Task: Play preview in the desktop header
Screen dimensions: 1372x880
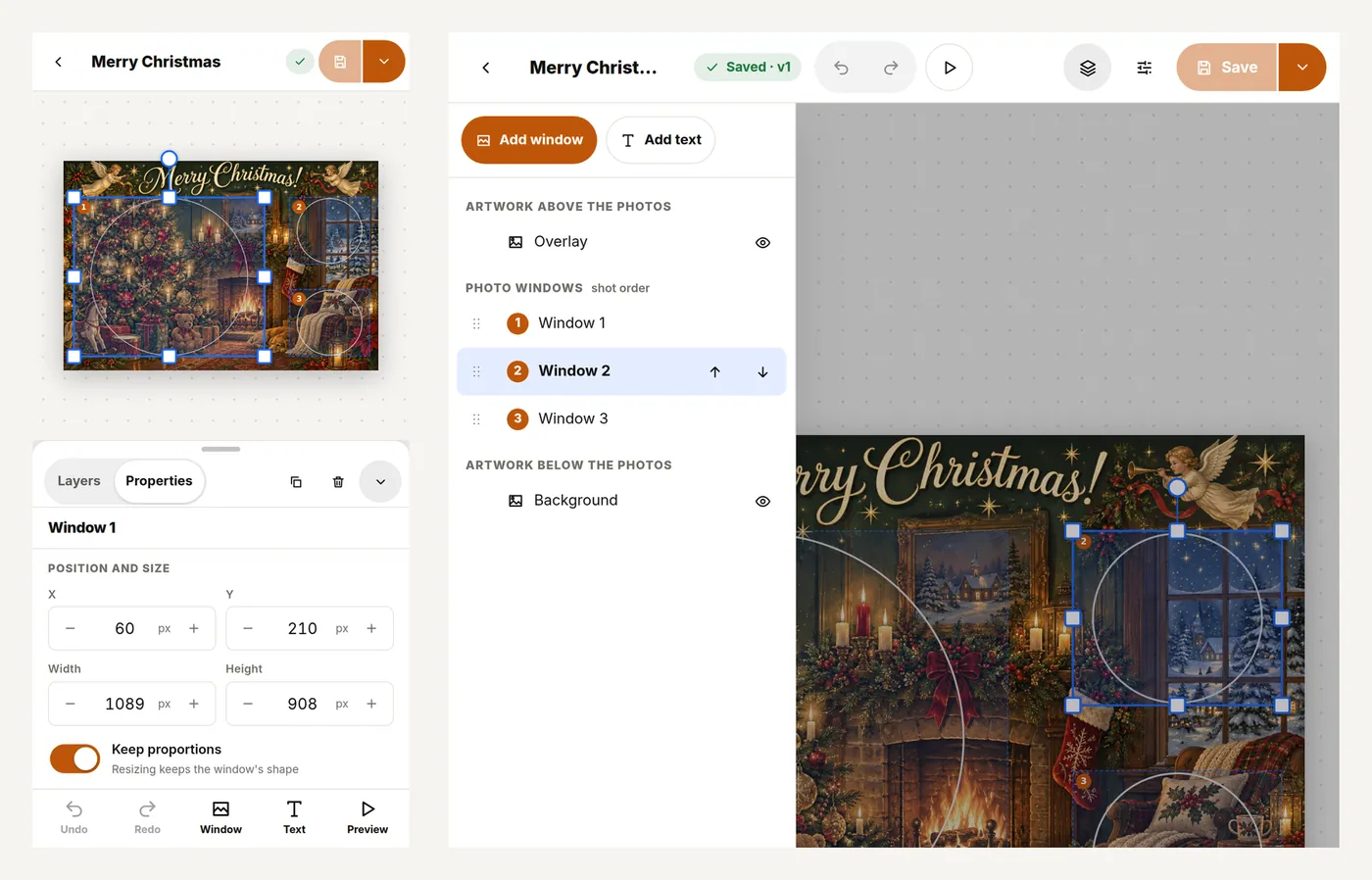Action: click(950, 68)
